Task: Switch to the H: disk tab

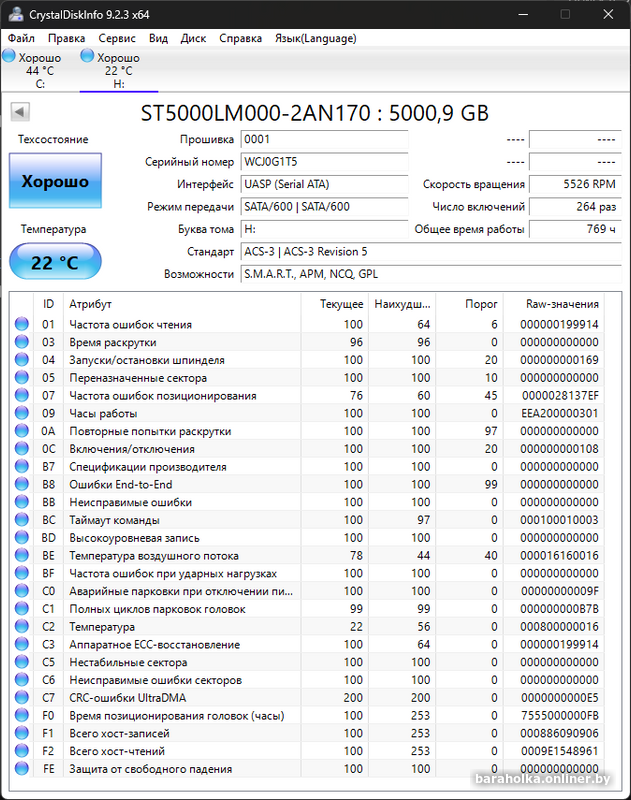Action: pyautogui.click(x=118, y=70)
